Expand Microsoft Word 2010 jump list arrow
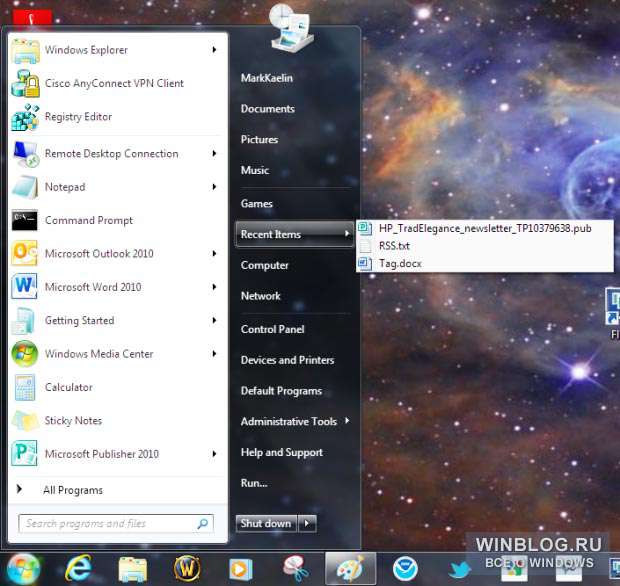This screenshot has width=620, height=586. pos(214,287)
